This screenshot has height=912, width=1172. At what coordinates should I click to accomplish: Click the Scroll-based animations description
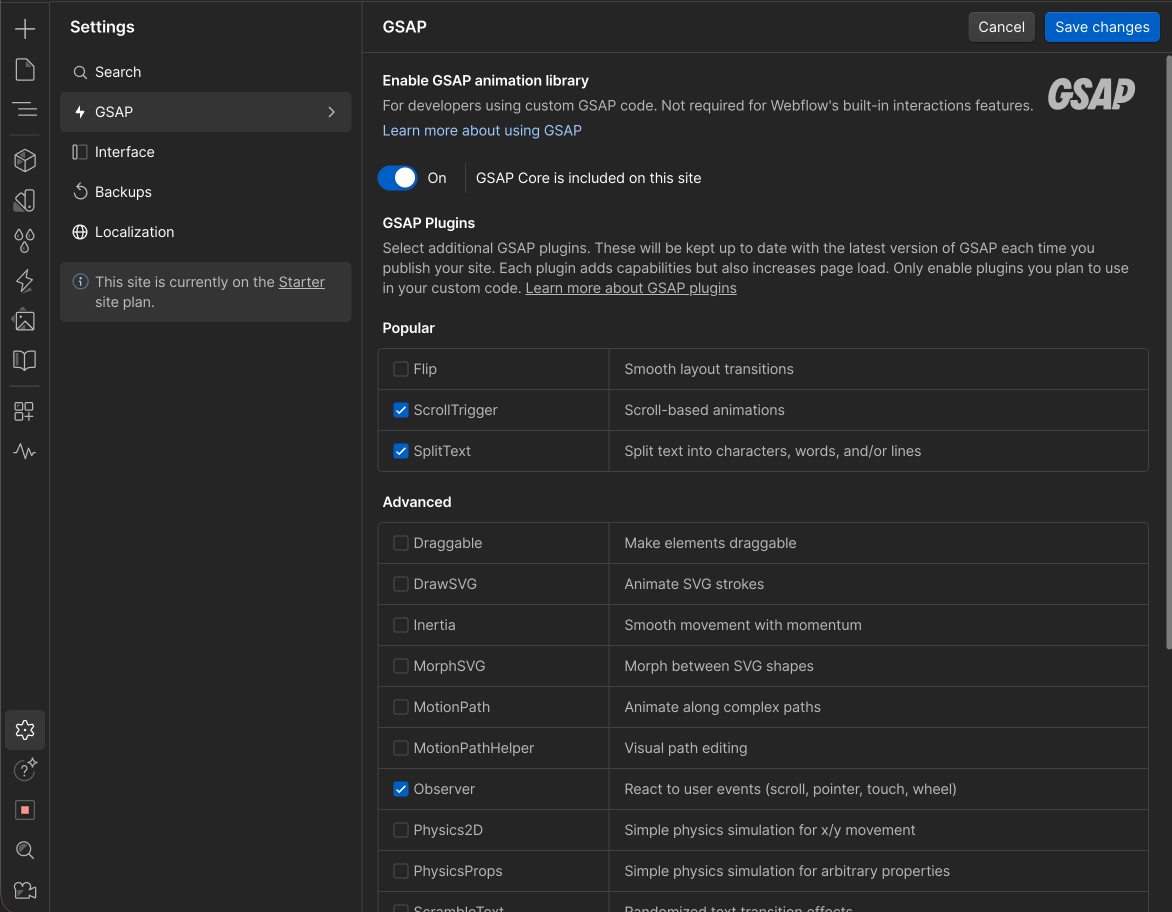click(704, 410)
